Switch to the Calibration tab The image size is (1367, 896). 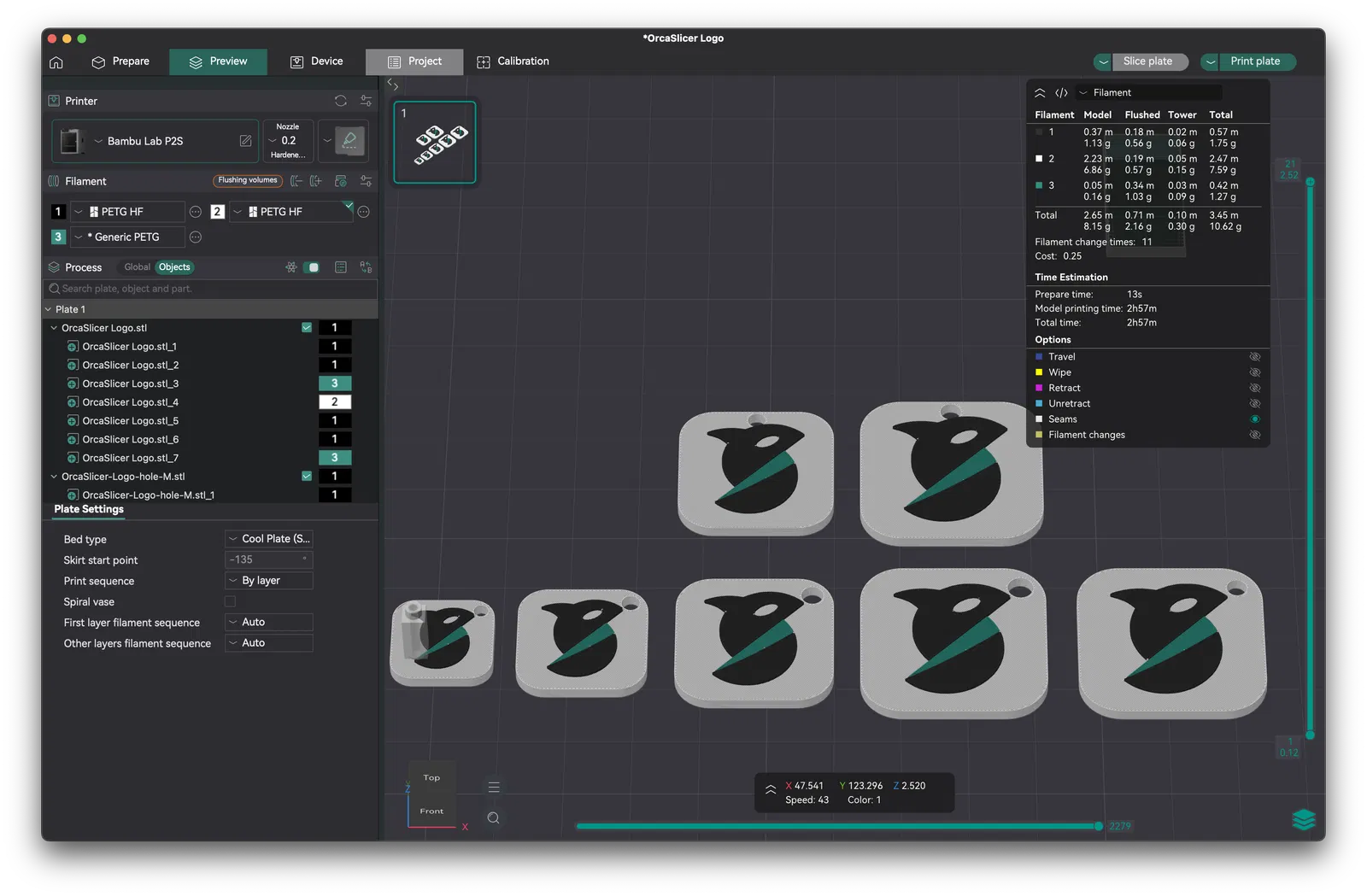tap(513, 61)
